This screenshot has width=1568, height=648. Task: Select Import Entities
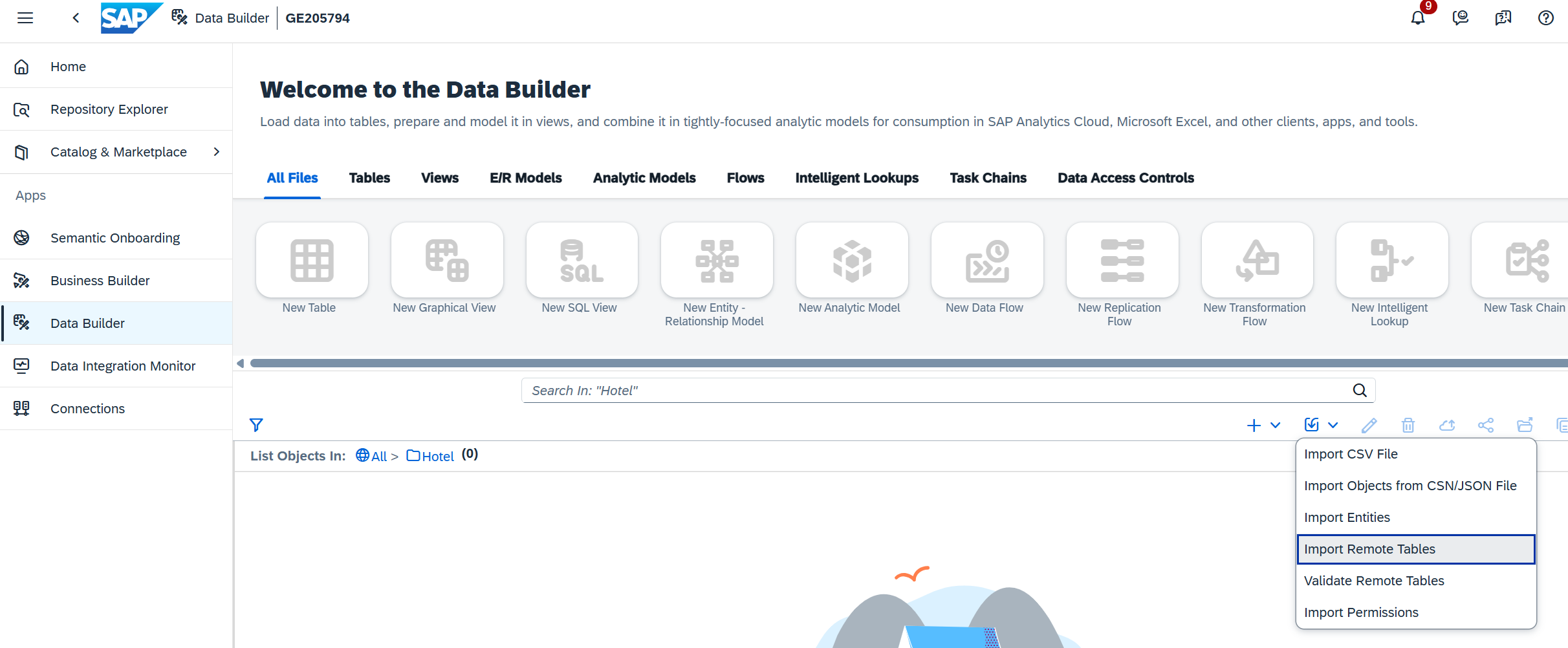point(1416,517)
